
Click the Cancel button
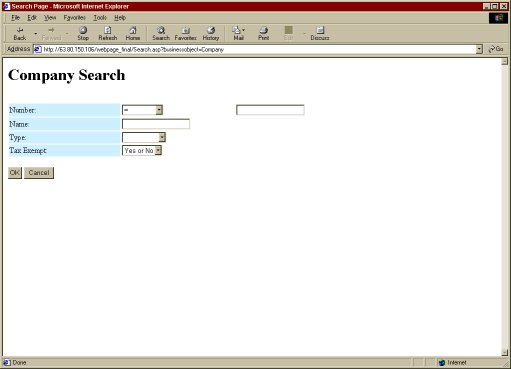click(x=39, y=173)
